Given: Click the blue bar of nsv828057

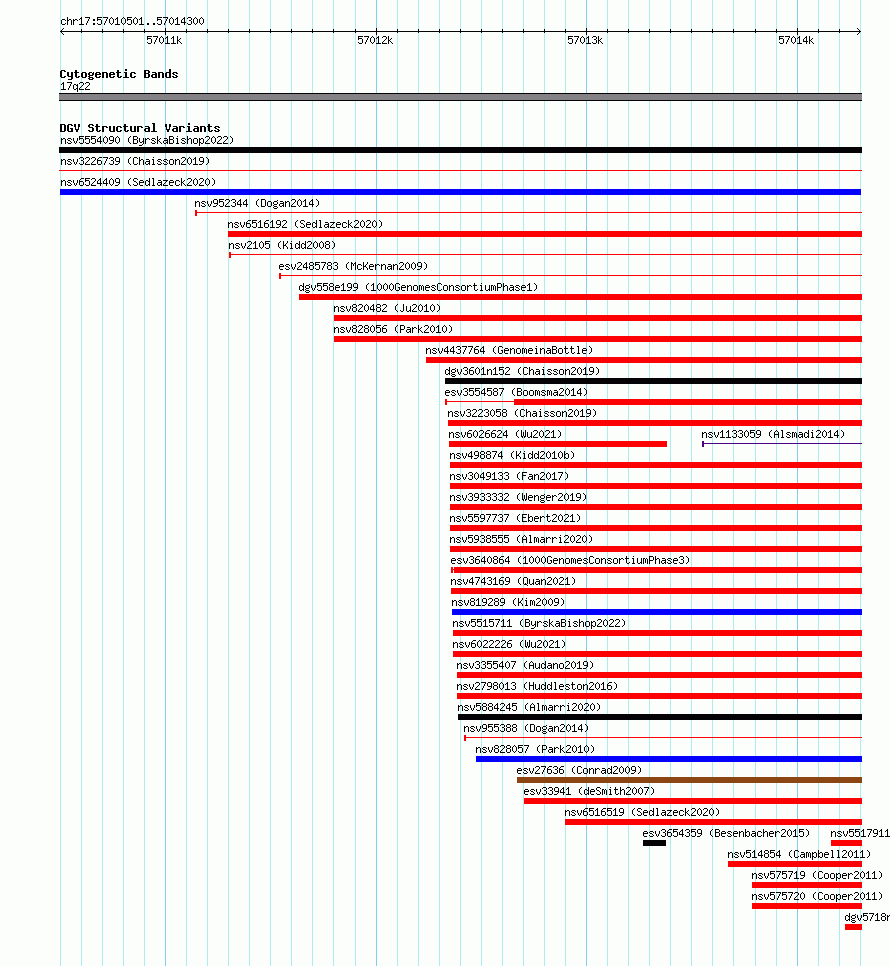Looking at the screenshot, I should pos(669,758).
